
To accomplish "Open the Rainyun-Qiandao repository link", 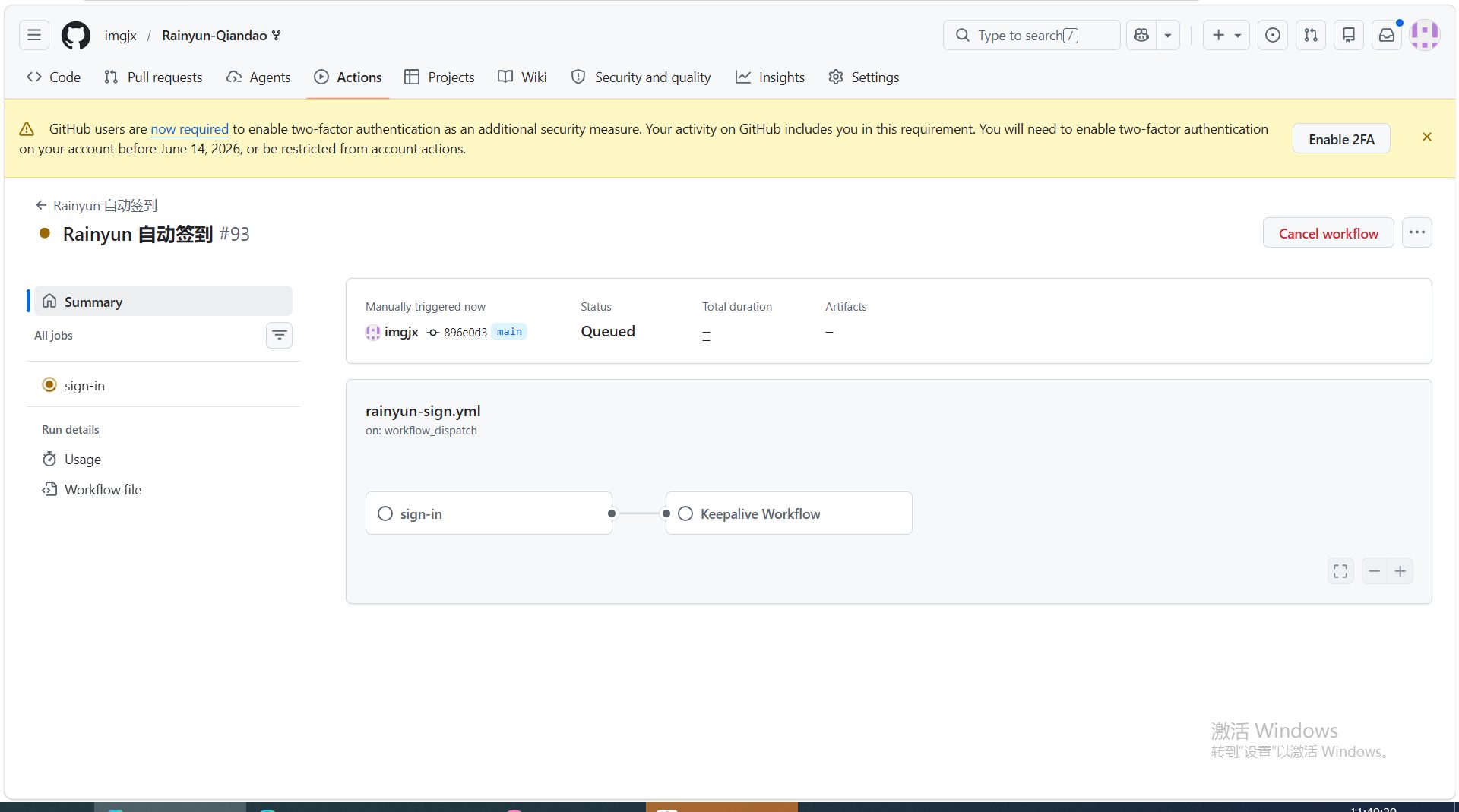I will (214, 36).
